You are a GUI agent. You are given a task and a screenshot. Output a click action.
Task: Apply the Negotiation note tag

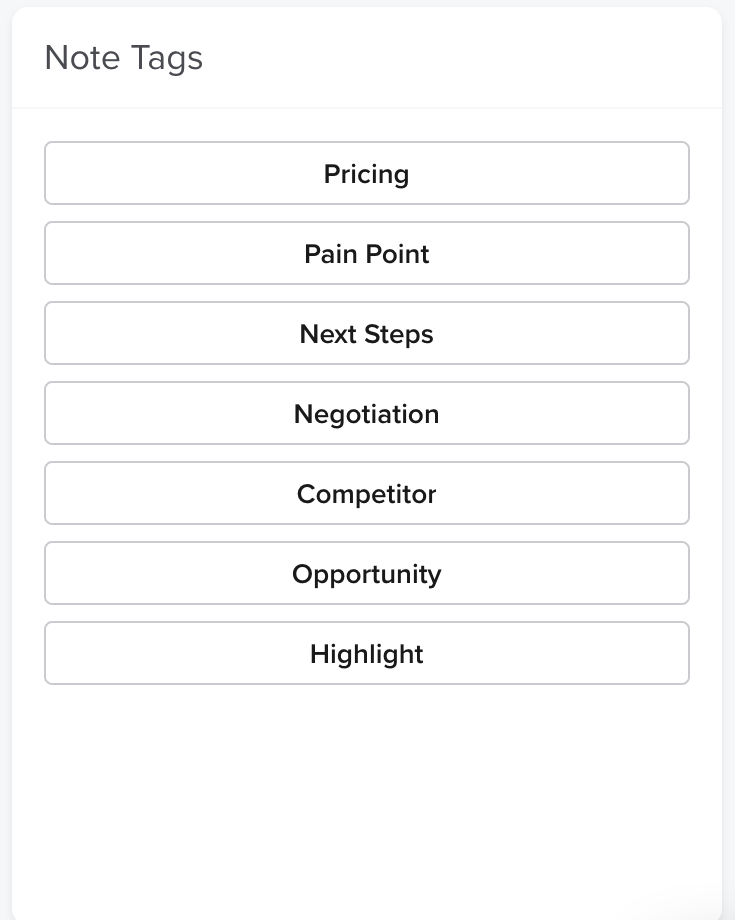[x=367, y=413]
